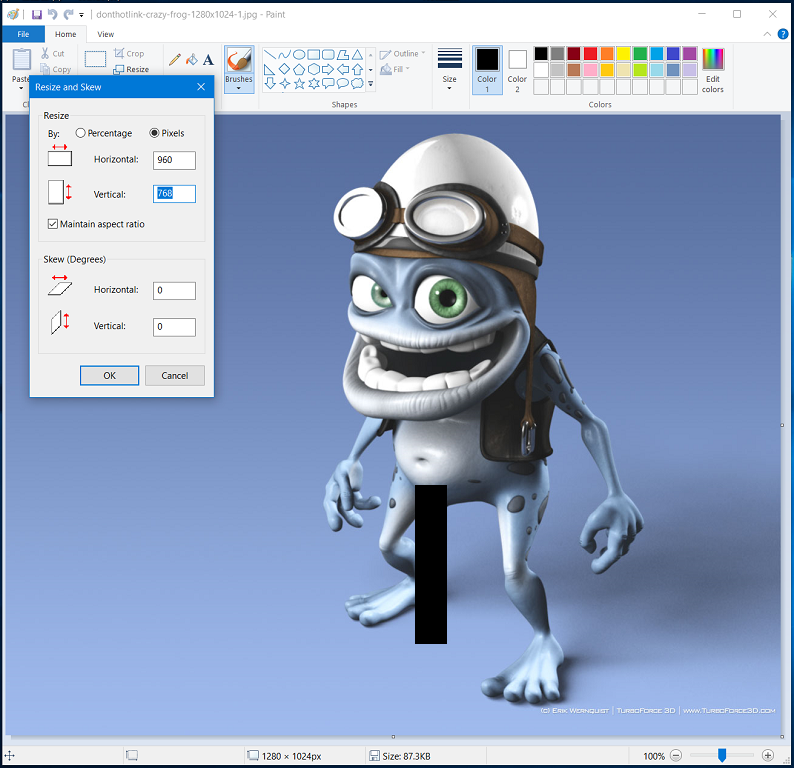Select the Rounded rectangle shape
This screenshot has height=768, width=794.
328,55
